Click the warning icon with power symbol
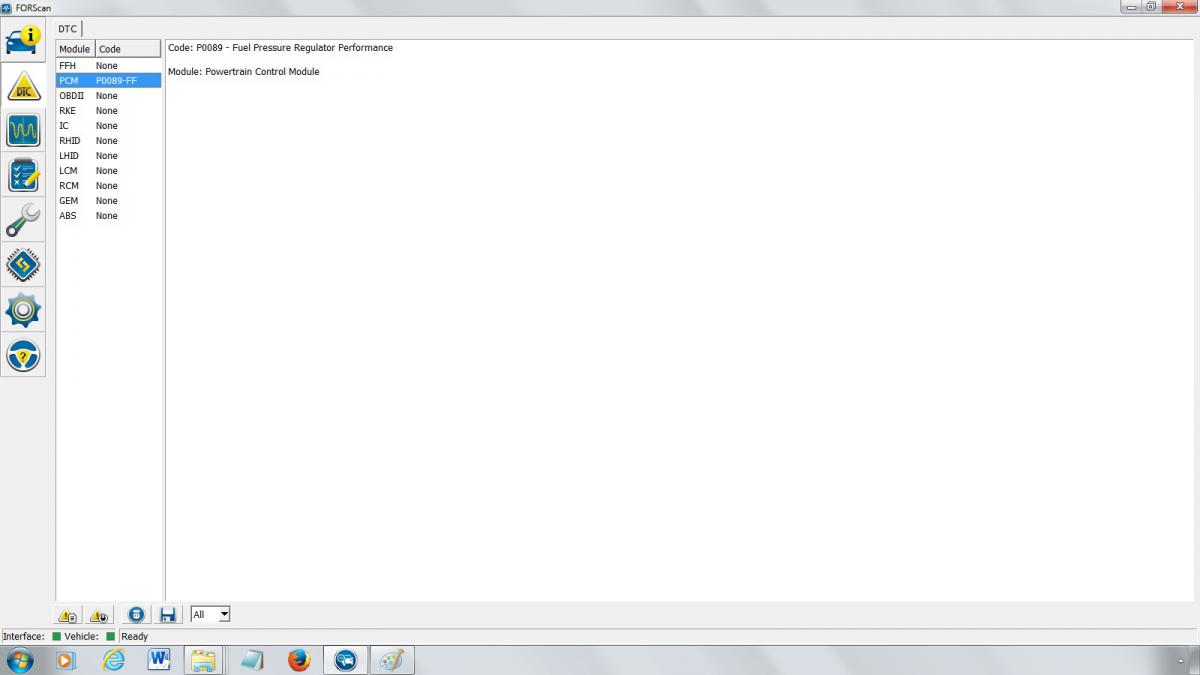1200x675 pixels. point(98,615)
